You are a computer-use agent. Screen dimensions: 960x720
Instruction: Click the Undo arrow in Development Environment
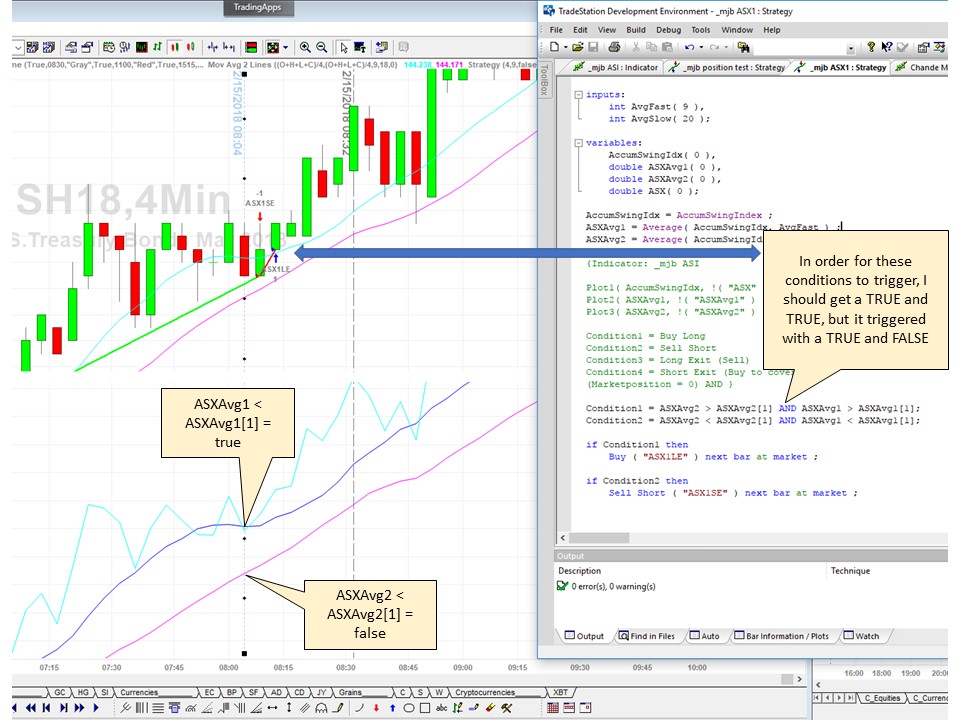[x=690, y=47]
